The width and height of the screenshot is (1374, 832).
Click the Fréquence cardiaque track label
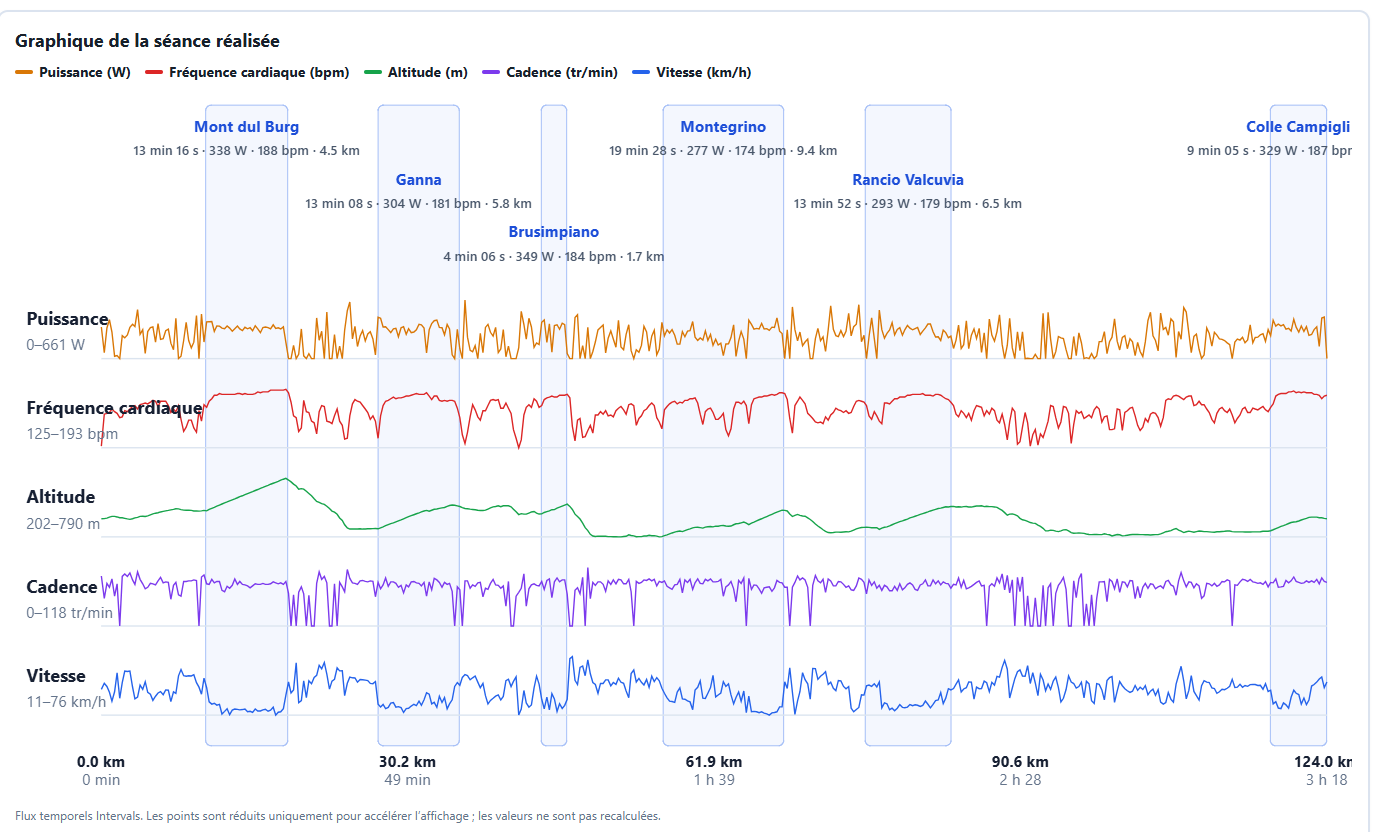(x=114, y=408)
